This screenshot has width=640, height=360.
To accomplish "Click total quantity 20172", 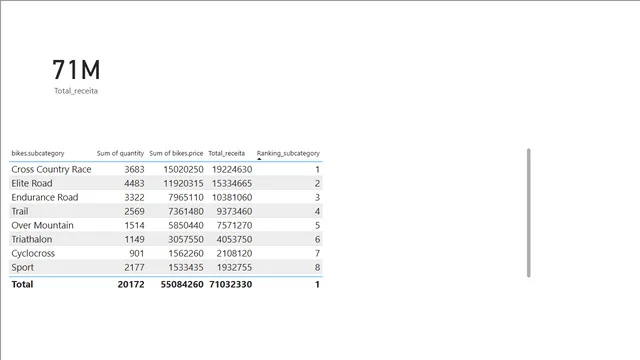I will point(131,284).
